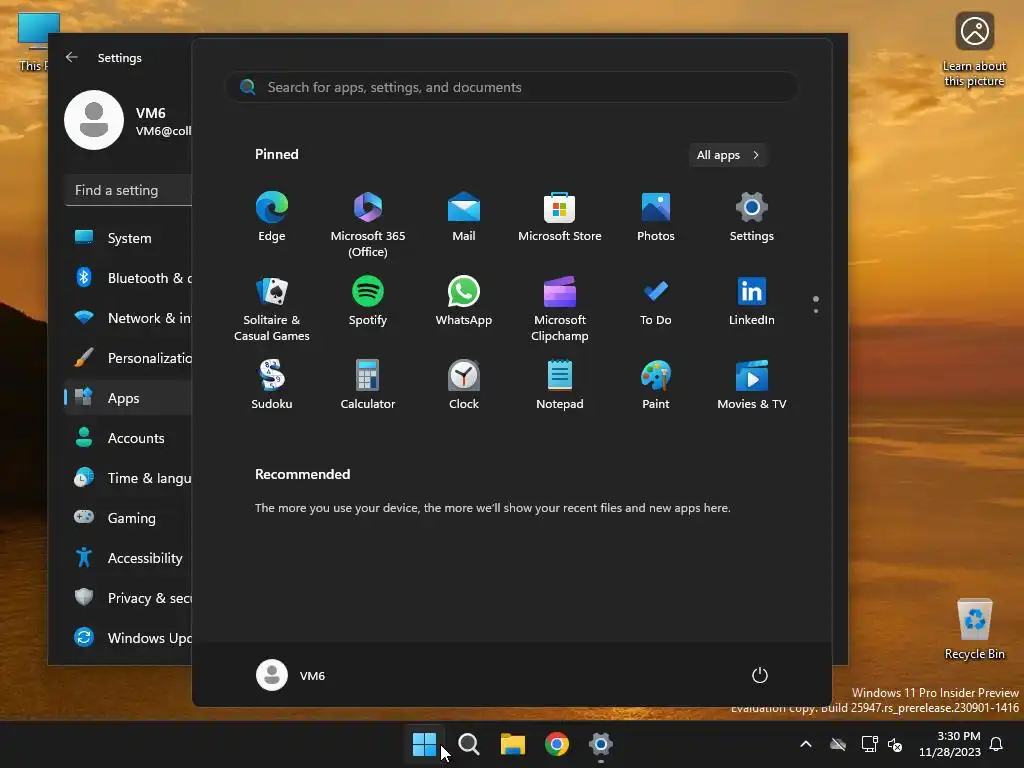This screenshot has width=1024, height=768.
Task: Launch Google Chrome from taskbar
Action: [x=556, y=744]
